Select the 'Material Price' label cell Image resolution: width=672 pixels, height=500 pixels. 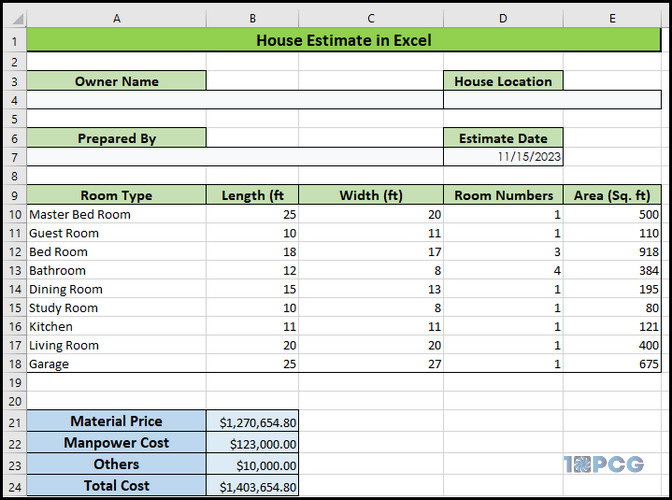tap(117, 421)
